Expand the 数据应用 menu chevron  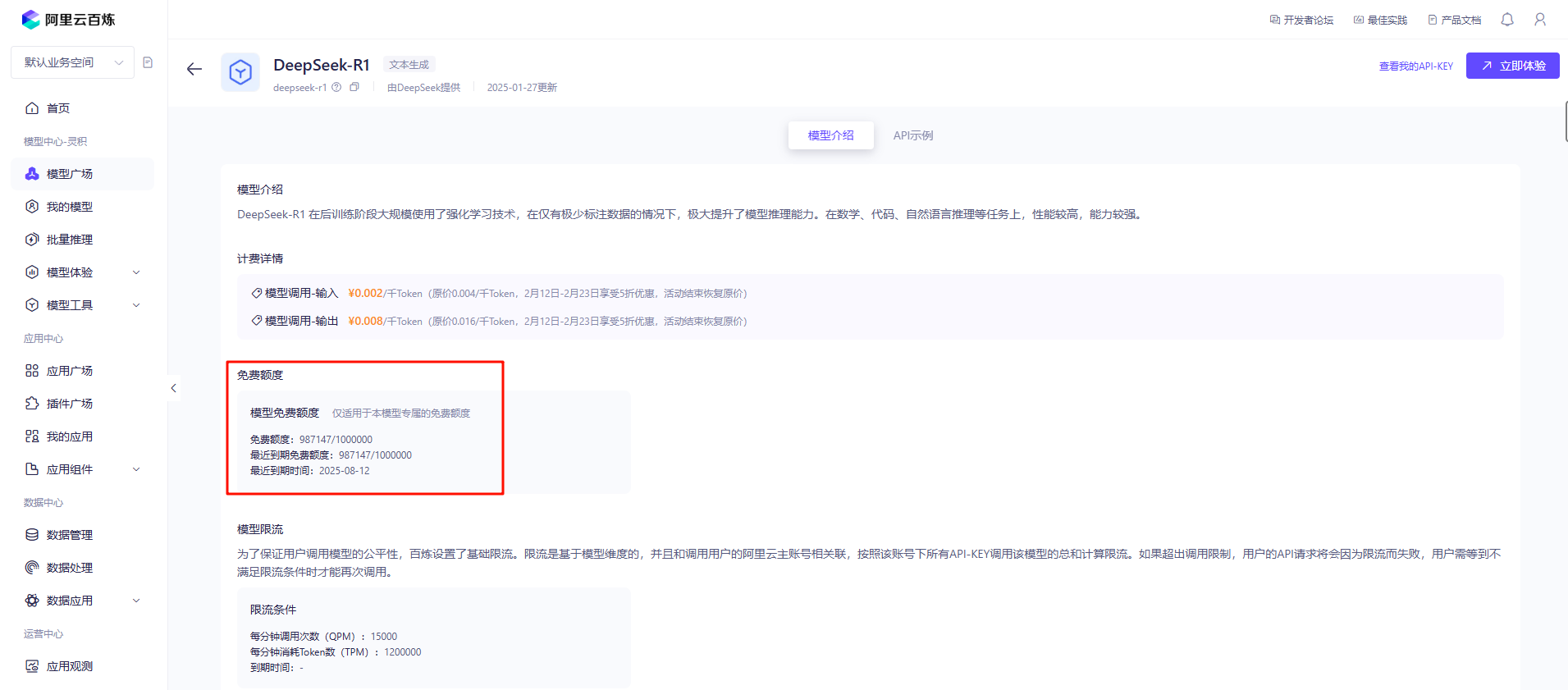coord(136,601)
